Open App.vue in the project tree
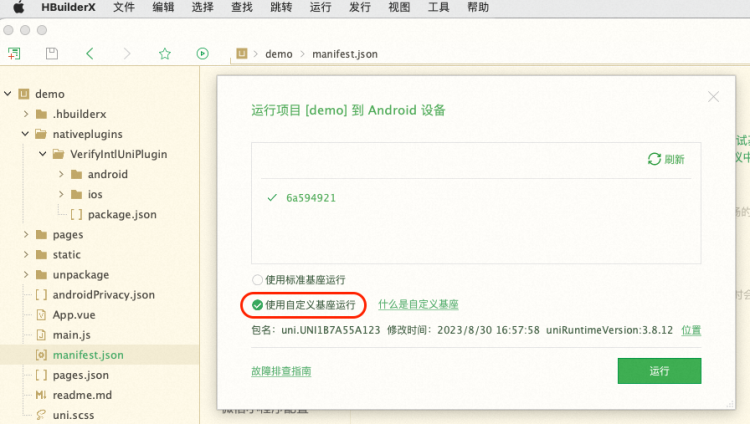The image size is (750, 424). click(x=74, y=315)
